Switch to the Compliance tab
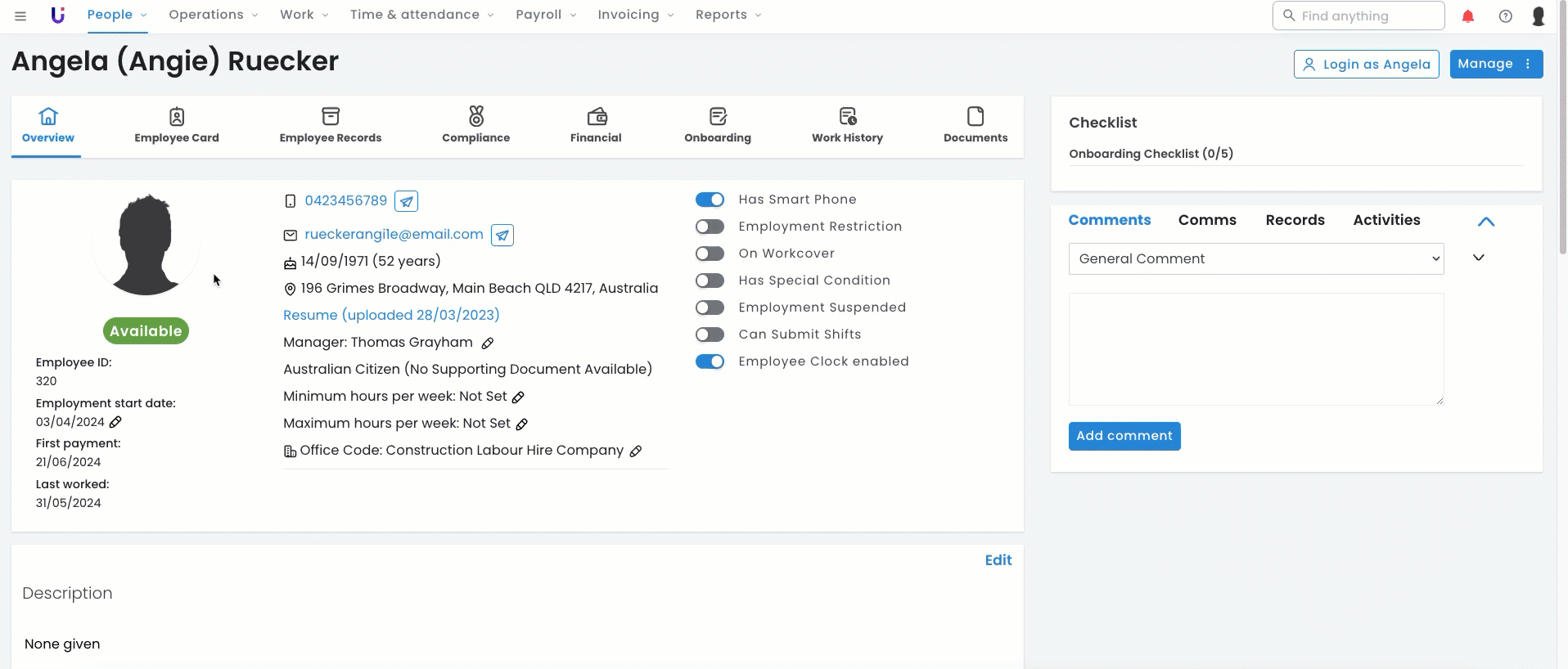The width and height of the screenshot is (1568, 669). point(475,126)
